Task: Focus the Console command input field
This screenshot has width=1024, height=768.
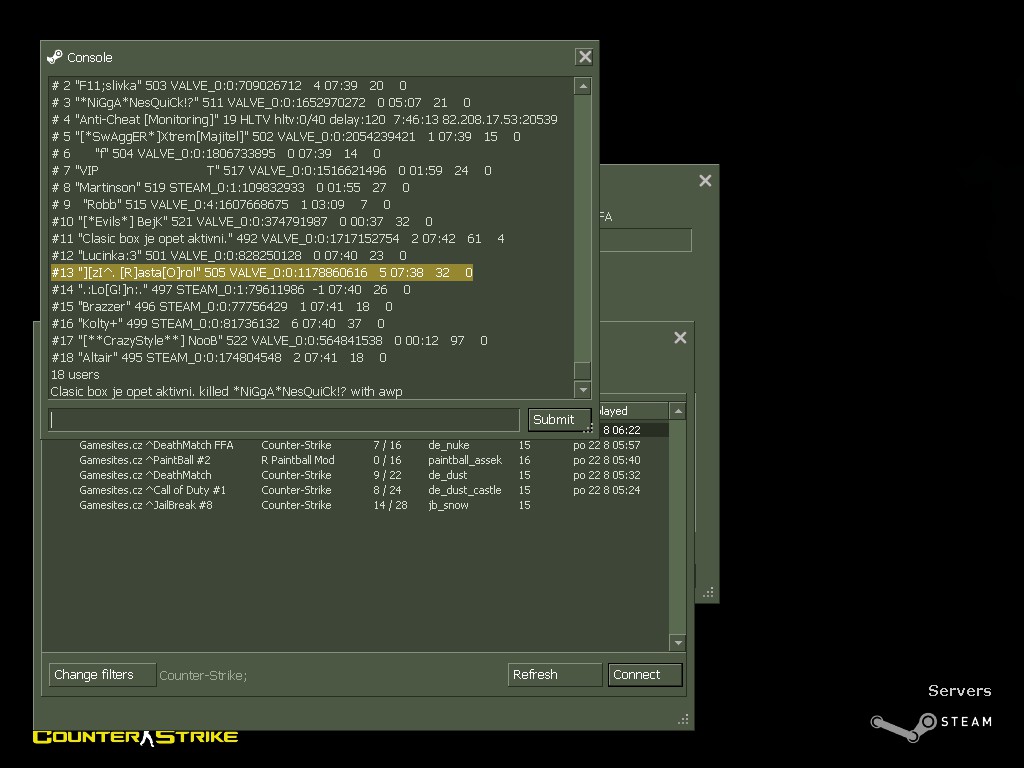Action: [284, 420]
